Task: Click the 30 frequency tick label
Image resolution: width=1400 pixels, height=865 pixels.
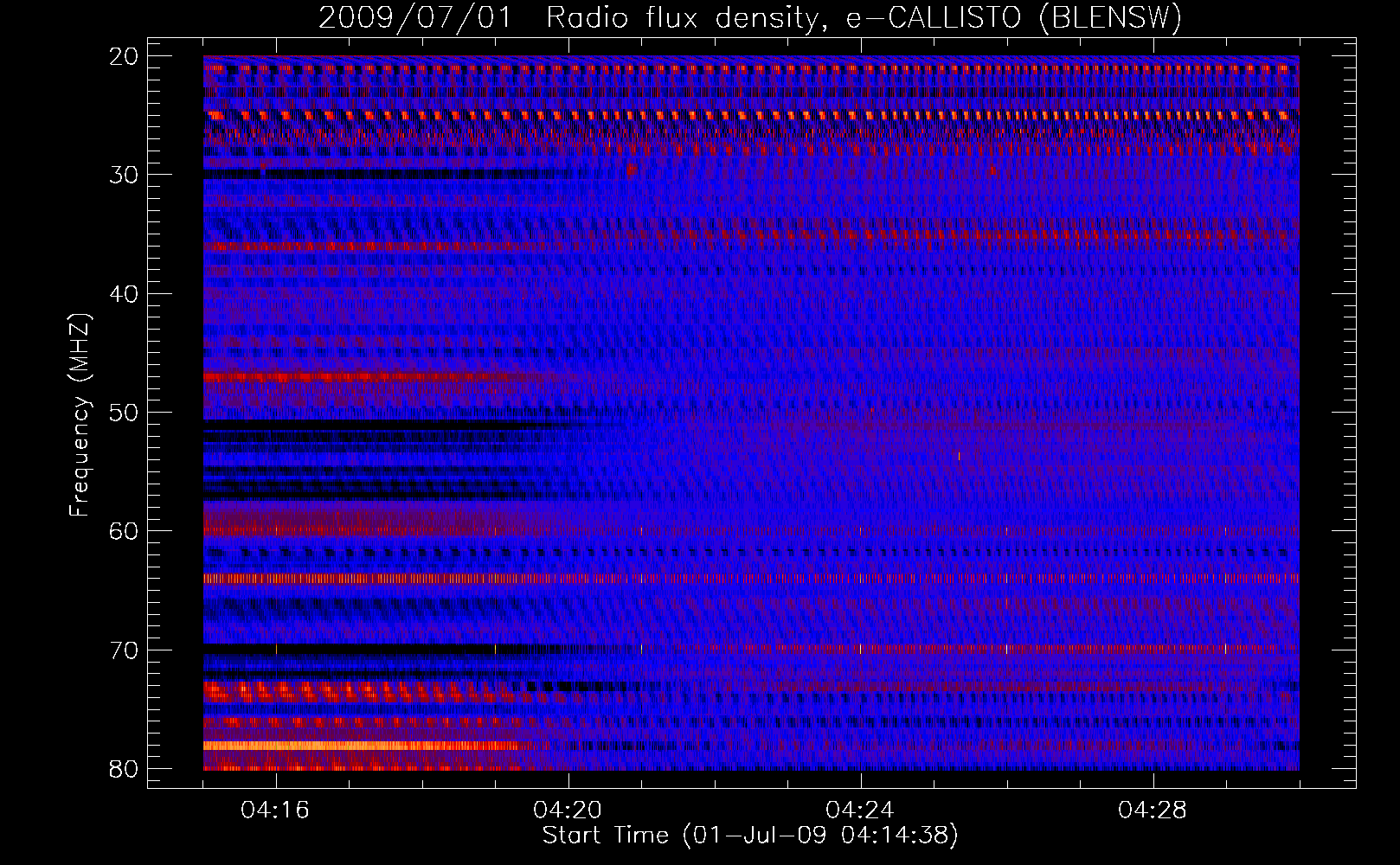Action: coord(125,175)
